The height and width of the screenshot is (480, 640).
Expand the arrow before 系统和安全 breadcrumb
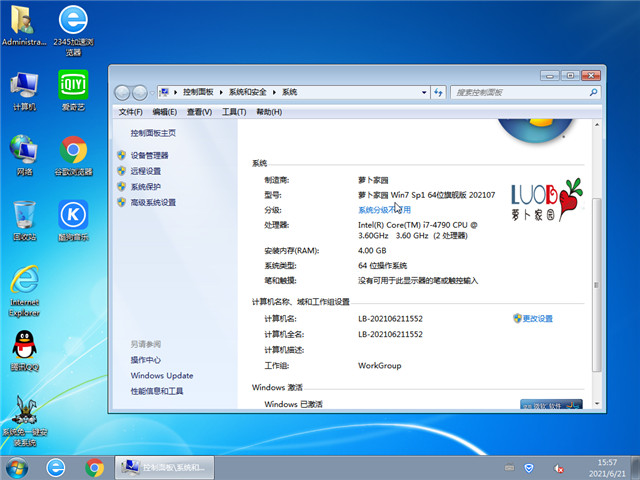221,92
